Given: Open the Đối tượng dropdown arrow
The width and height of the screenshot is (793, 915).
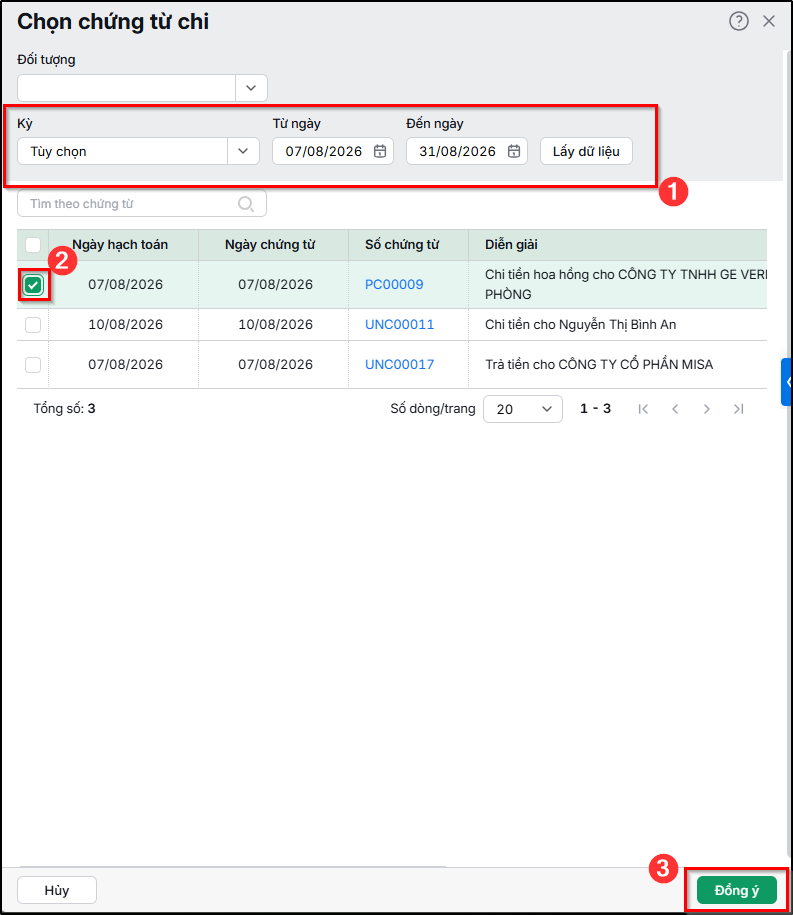Looking at the screenshot, I should 251,88.
